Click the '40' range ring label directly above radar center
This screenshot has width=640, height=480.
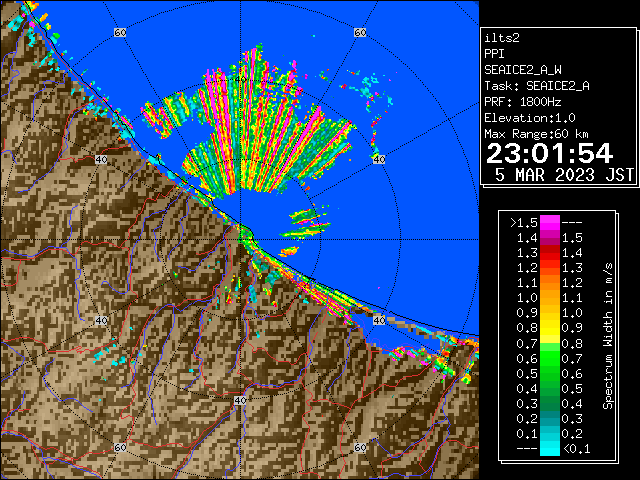pos(240,80)
